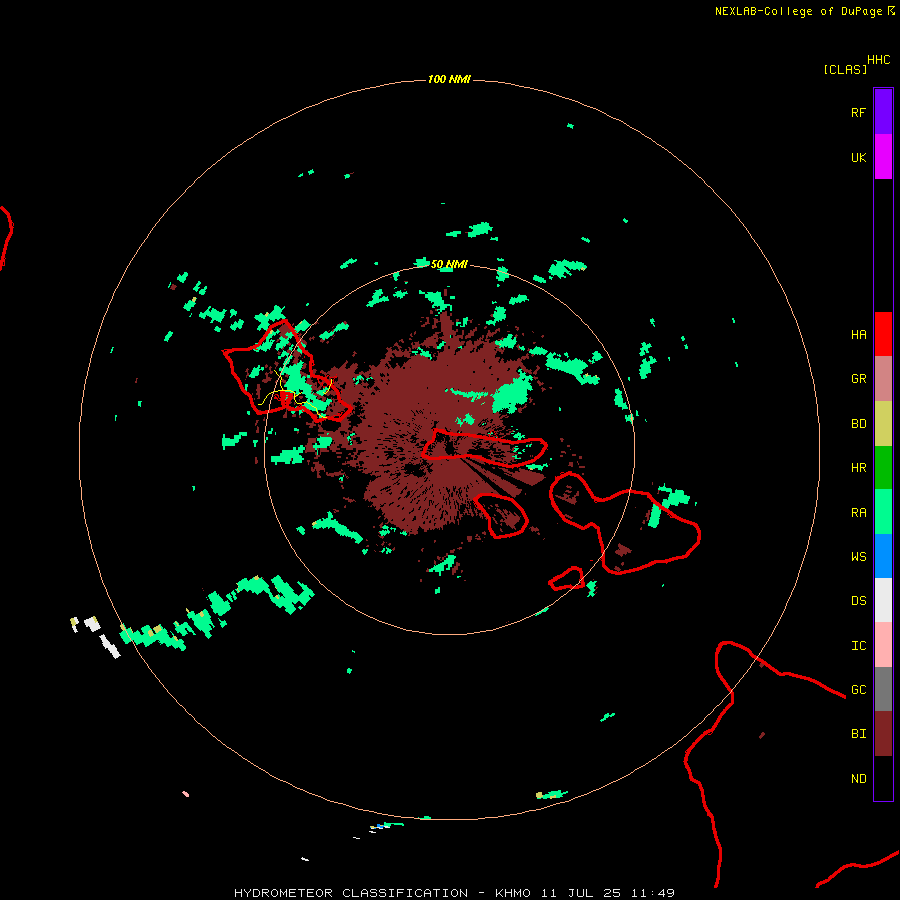This screenshot has height=900, width=900.
Task: Click the ND legend label
Action: (x=858, y=779)
